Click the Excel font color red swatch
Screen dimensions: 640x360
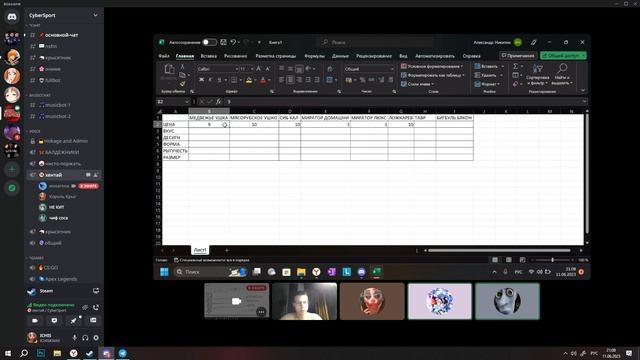point(263,80)
